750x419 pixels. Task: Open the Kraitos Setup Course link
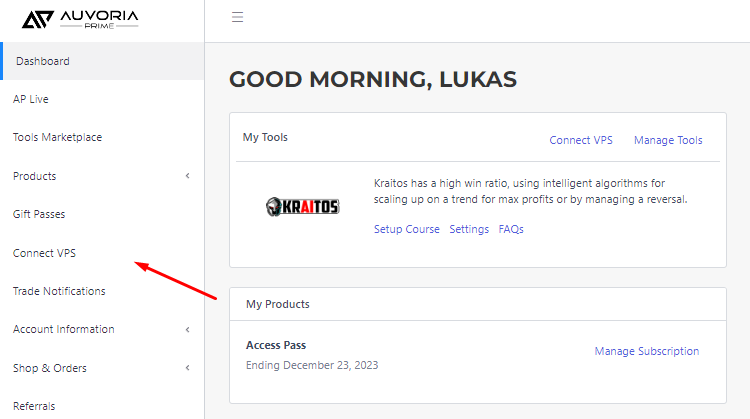[x=407, y=229]
